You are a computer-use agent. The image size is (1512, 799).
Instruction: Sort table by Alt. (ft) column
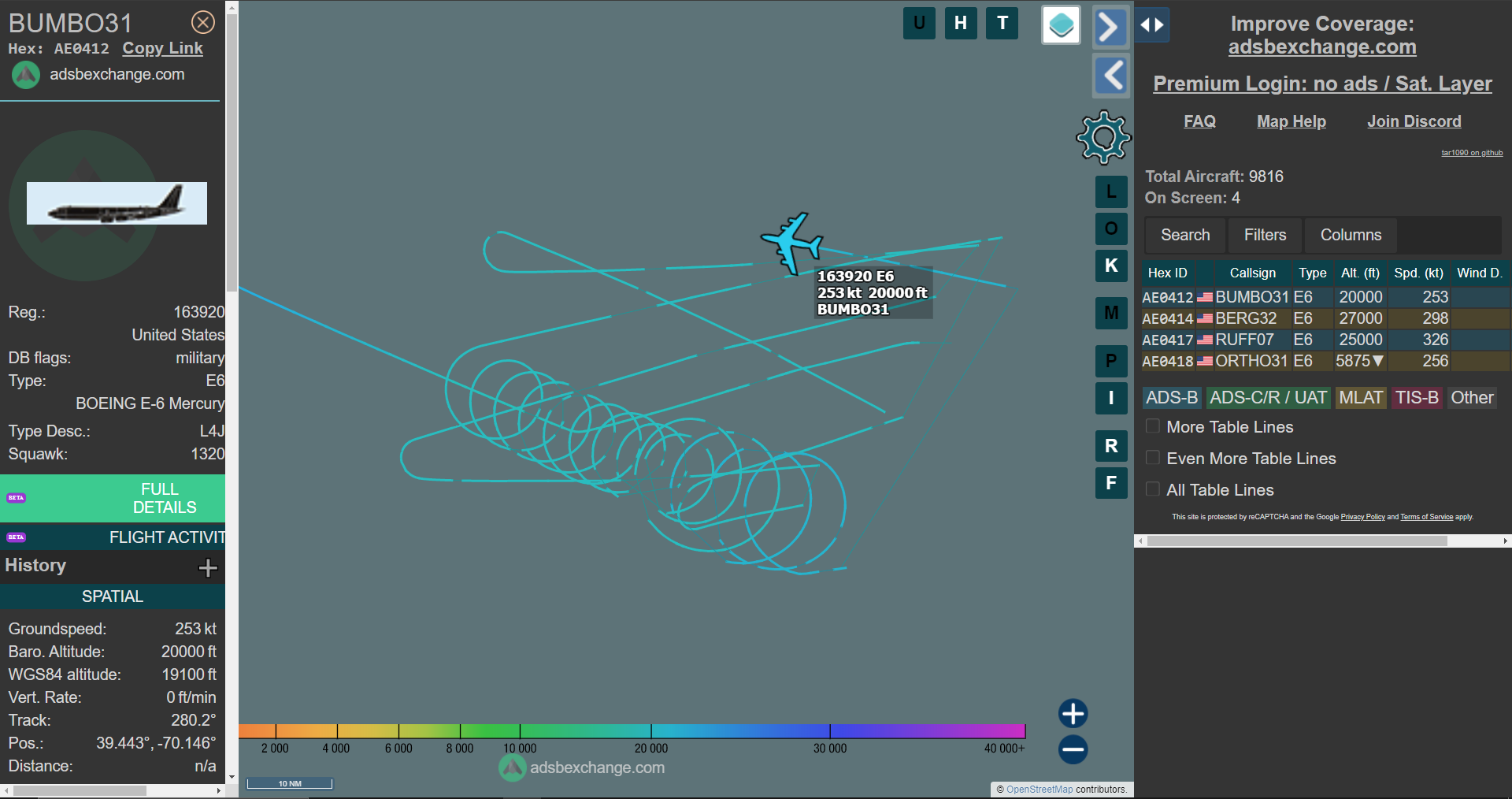[1360, 273]
